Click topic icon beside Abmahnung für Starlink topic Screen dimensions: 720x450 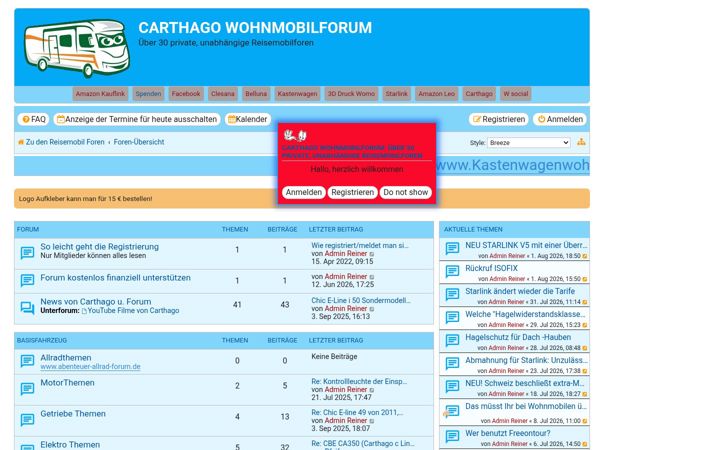click(x=452, y=364)
